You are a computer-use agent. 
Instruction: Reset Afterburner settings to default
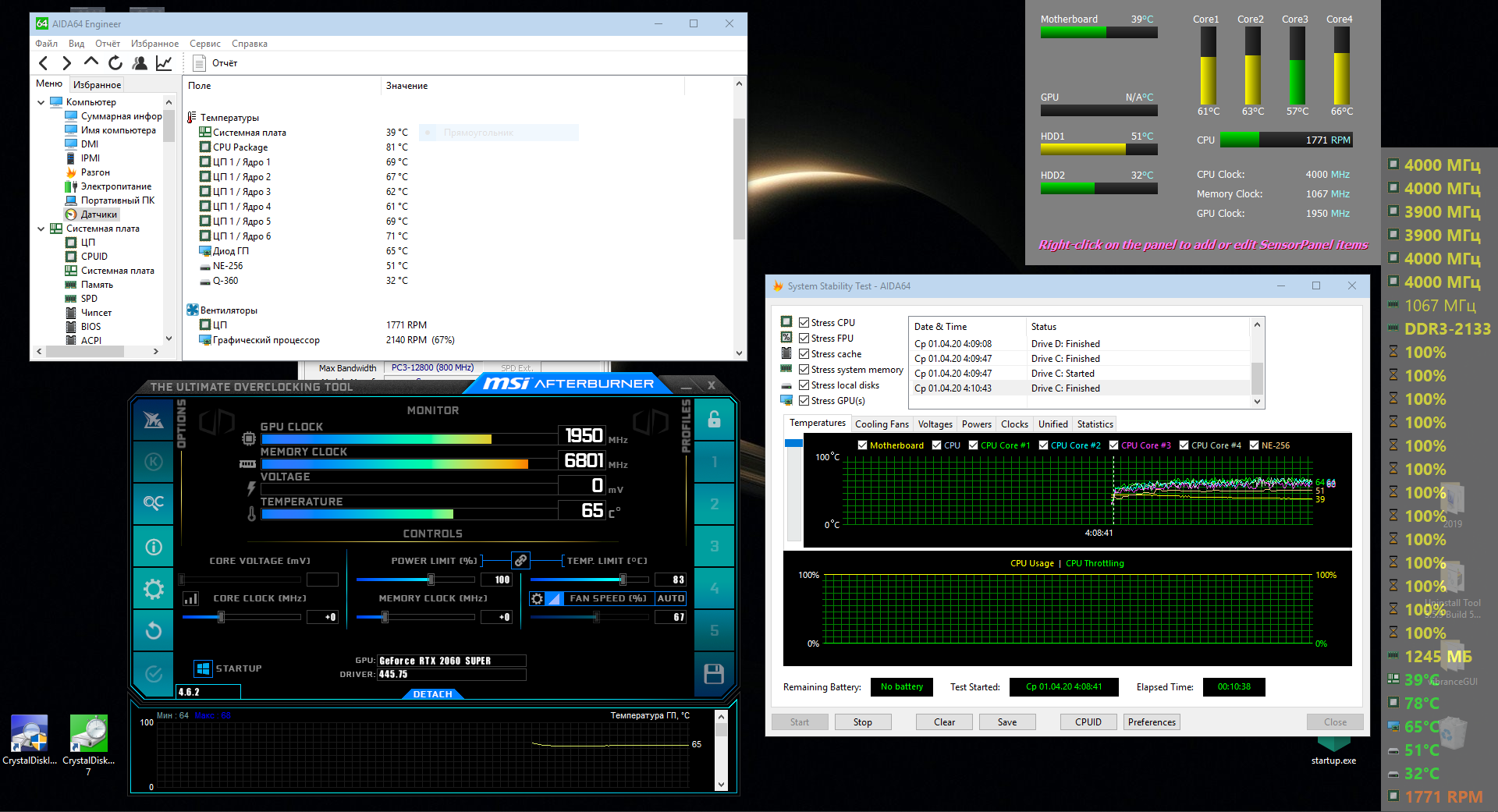(x=154, y=630)
